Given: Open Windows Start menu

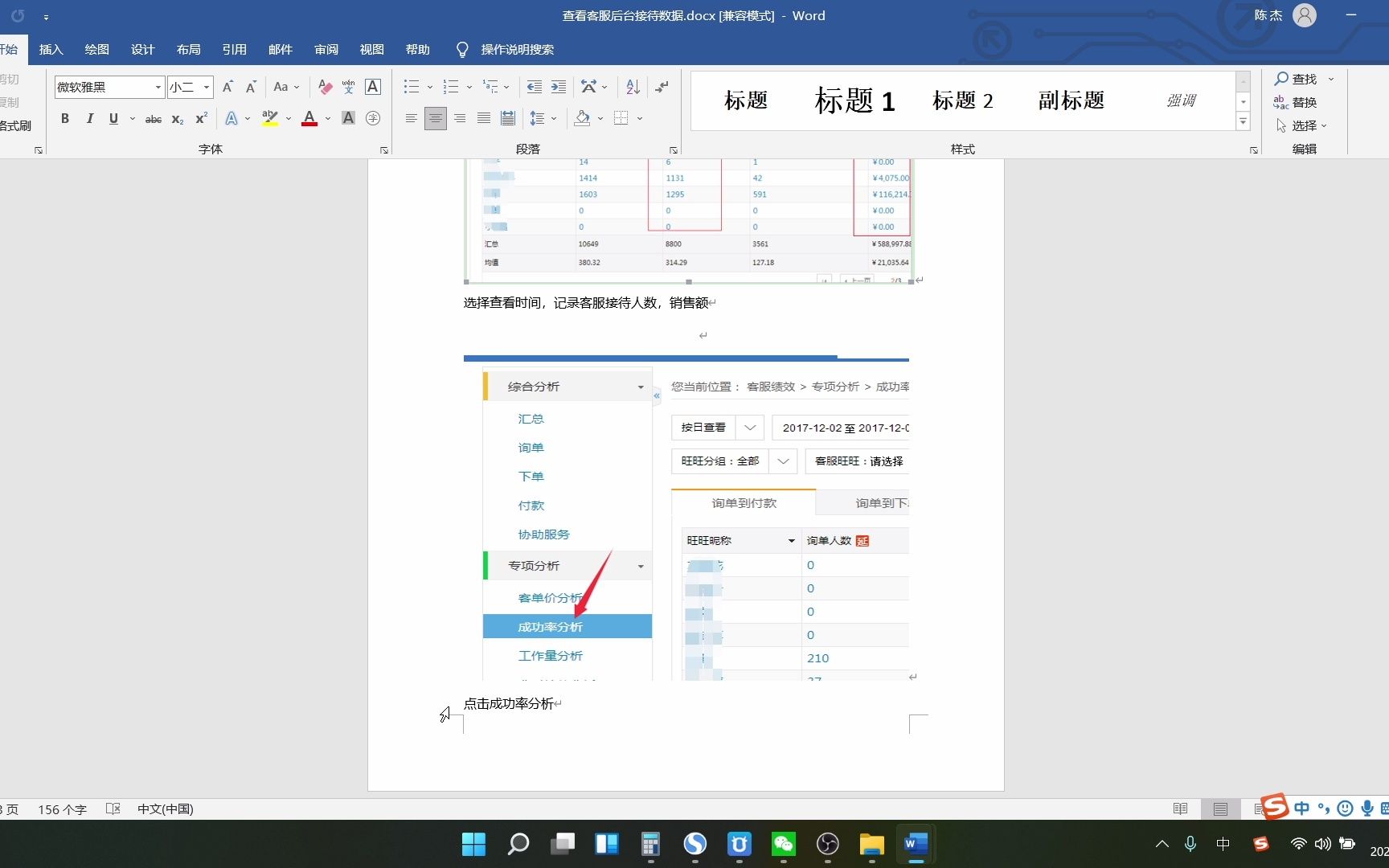Looking at the screenshot, I should pos(474,844).
